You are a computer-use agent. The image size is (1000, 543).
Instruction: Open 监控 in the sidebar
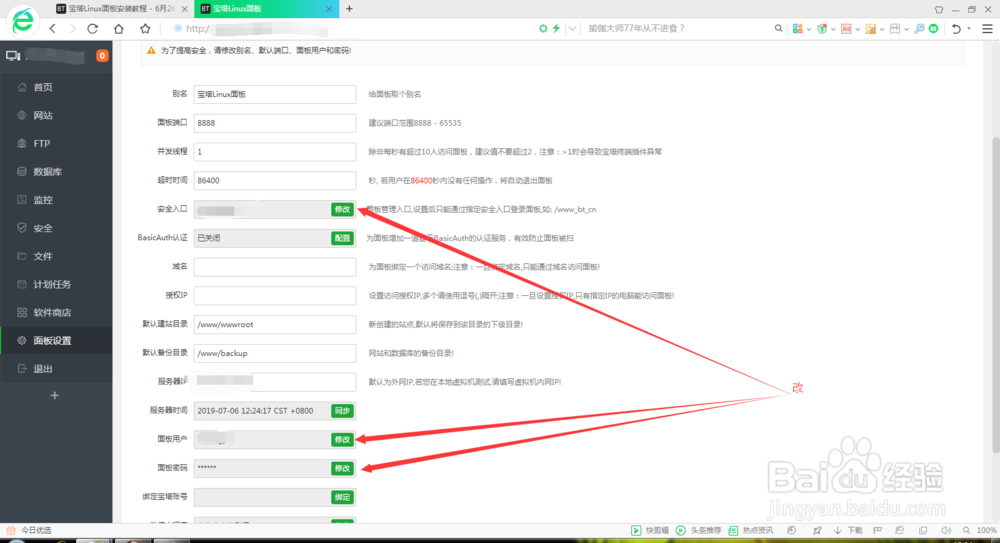pyautogui.click(x=56, y=200)
